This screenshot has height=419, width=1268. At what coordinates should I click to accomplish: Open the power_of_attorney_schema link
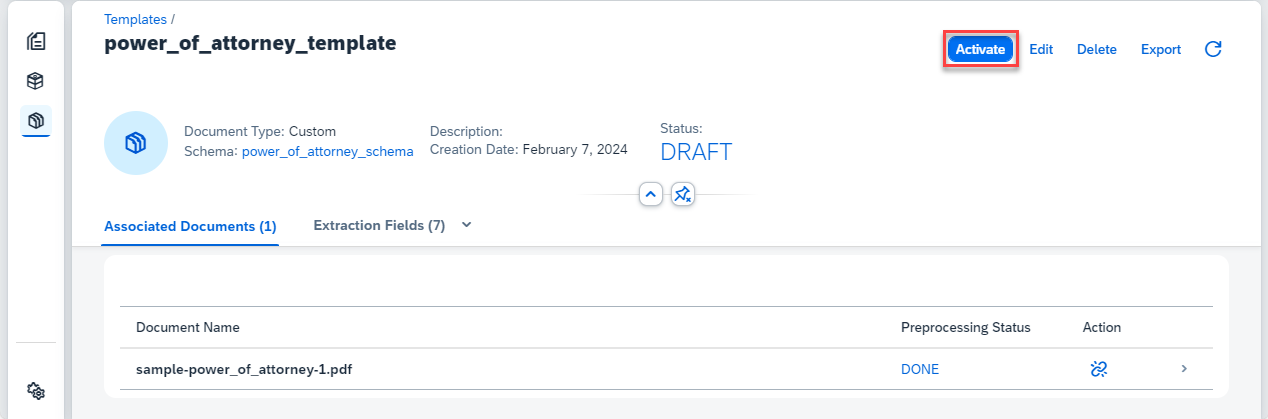click(x=327, y=151)
